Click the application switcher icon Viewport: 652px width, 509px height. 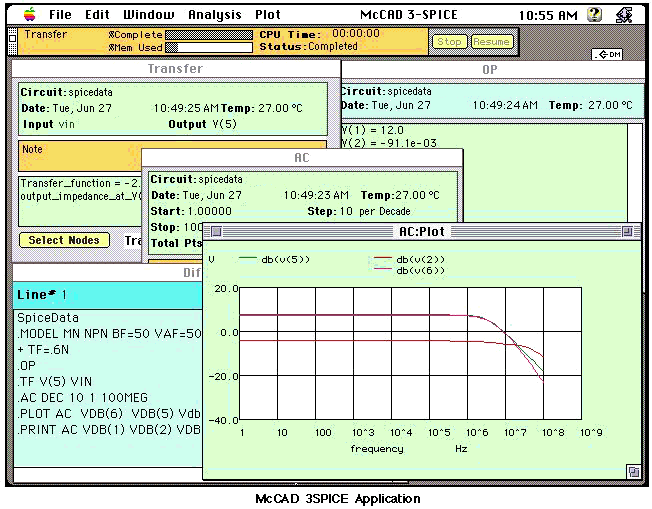point(624,15)
